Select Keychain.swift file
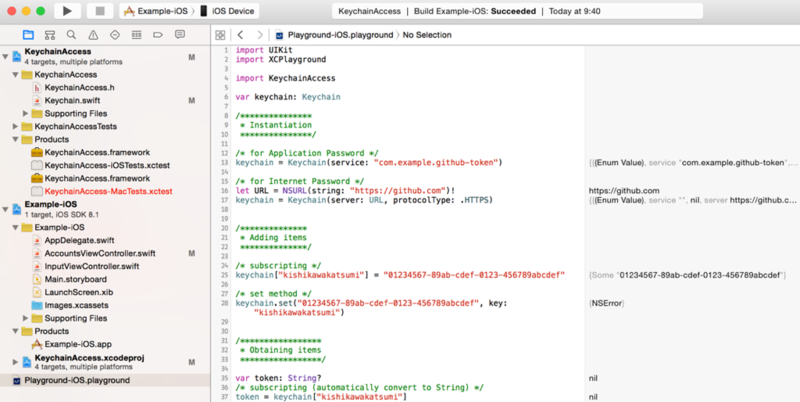 point(72,100)
